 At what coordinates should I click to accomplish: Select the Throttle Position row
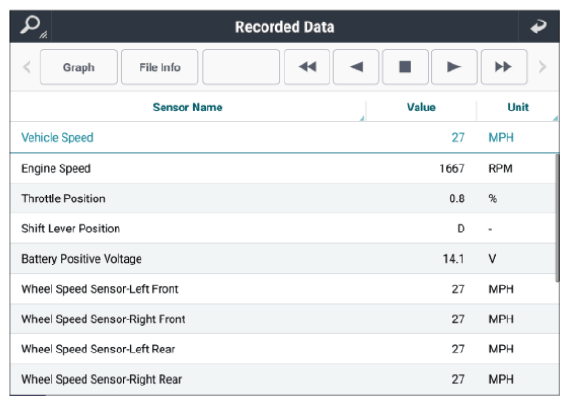(283, 199)
